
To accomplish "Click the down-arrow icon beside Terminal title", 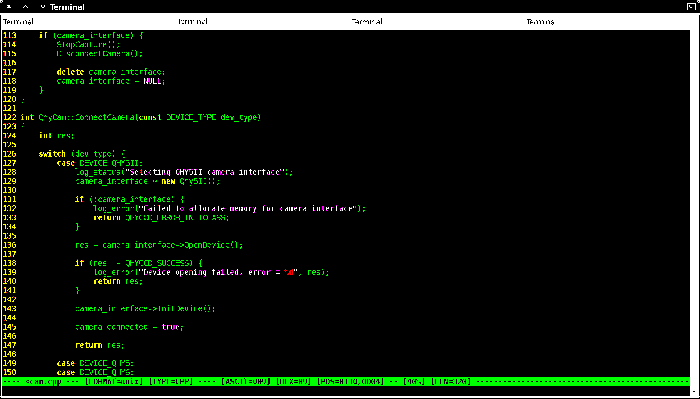I will (43, 7).
